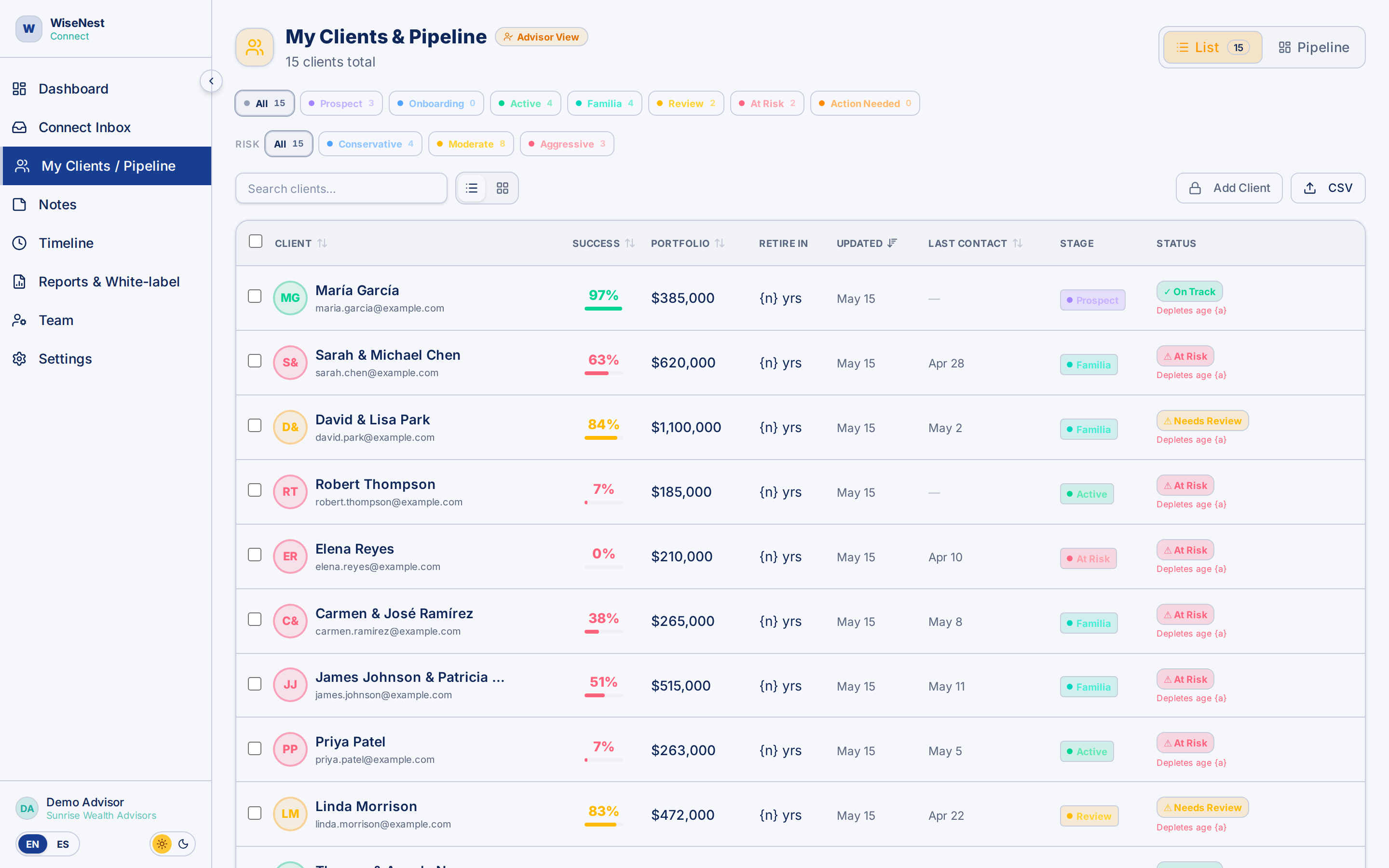Select EN language

click(33, 844)
